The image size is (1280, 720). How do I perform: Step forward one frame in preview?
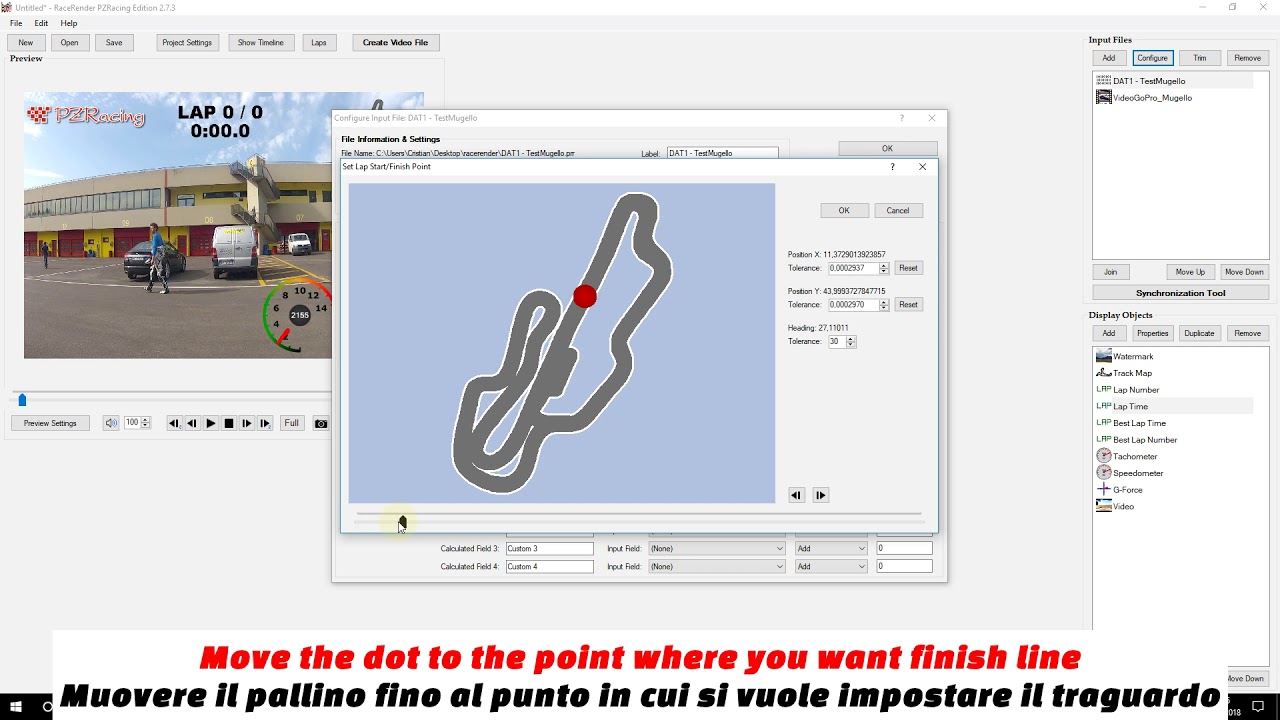[247, 423]
